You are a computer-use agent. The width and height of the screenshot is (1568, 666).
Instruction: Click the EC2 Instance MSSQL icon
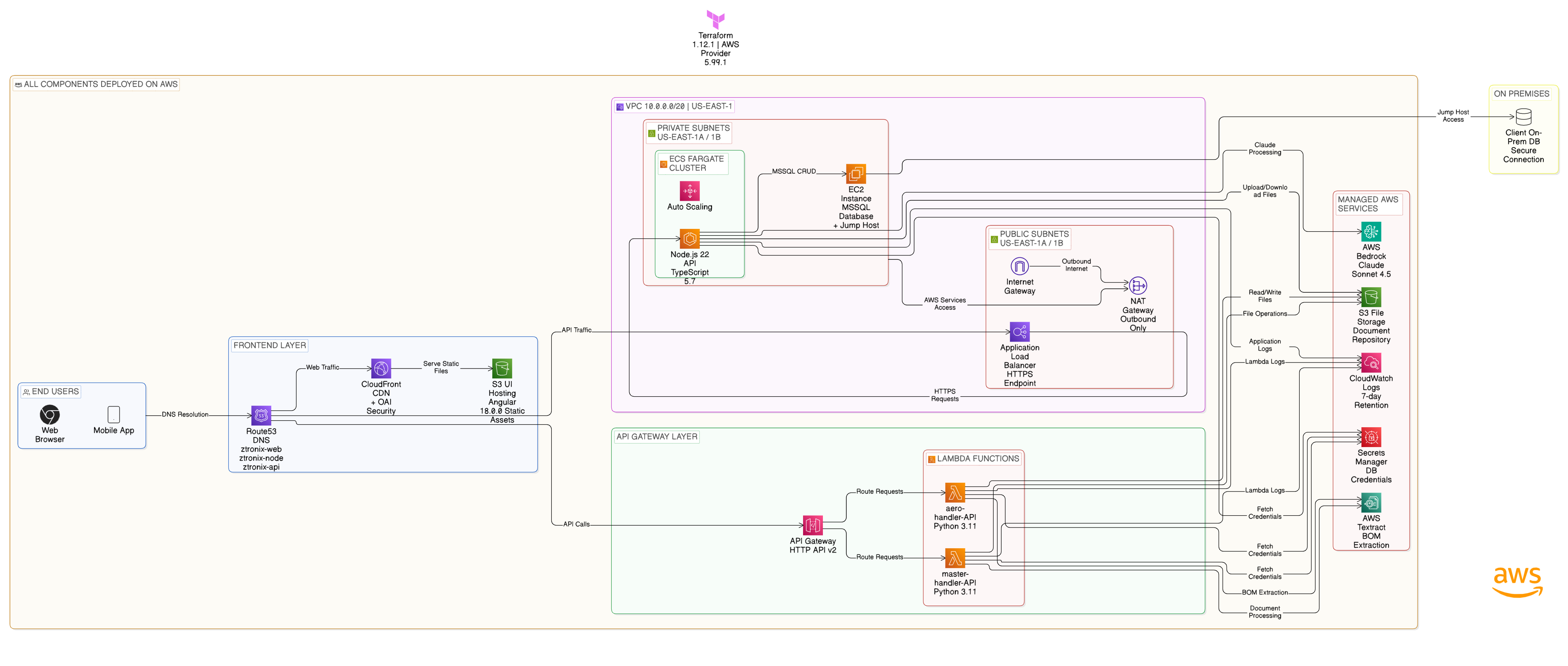click(856, 173)
